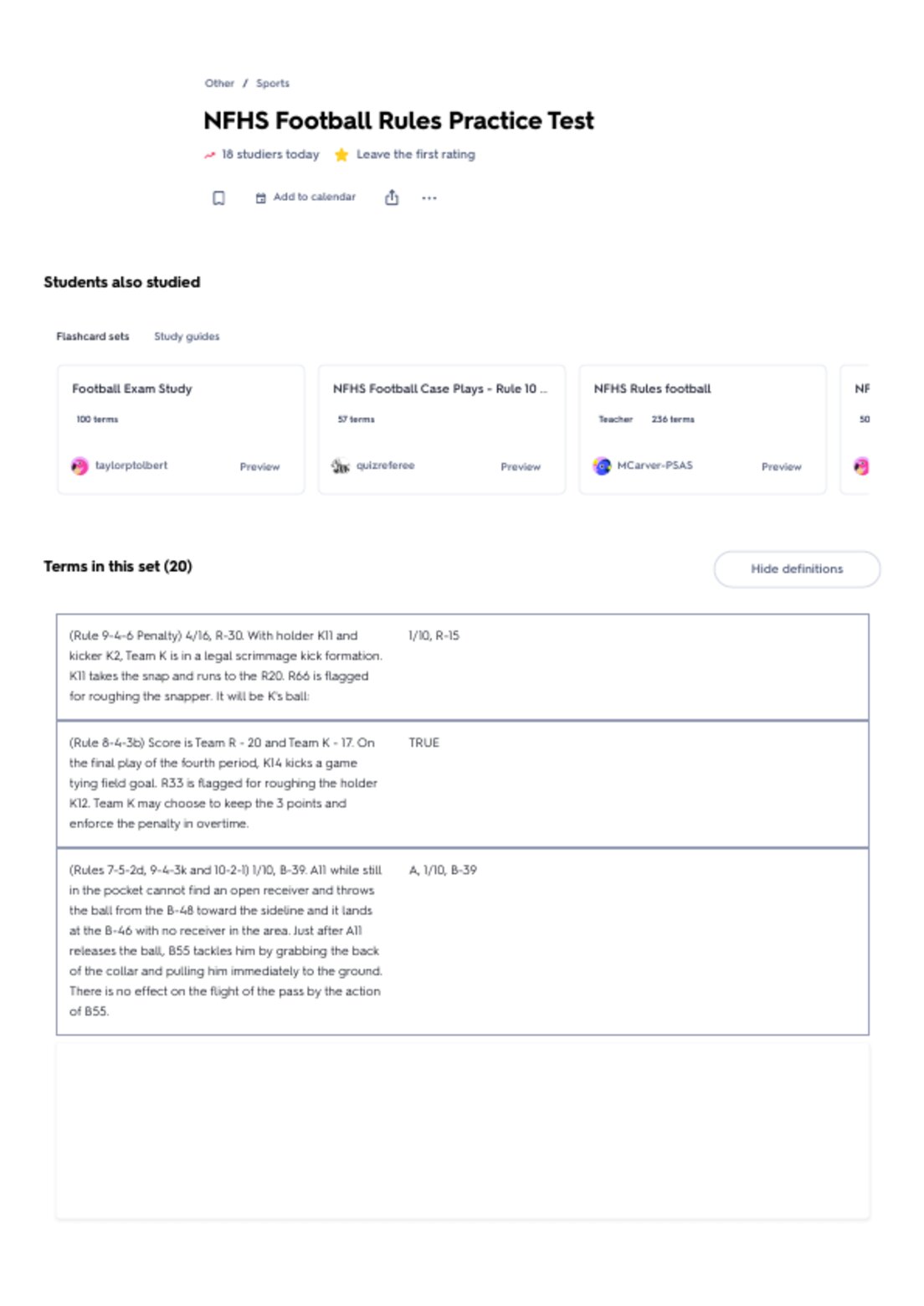Save set with the bookmark icon
This screenshot has width=924, height=1306.
point(218,198)
